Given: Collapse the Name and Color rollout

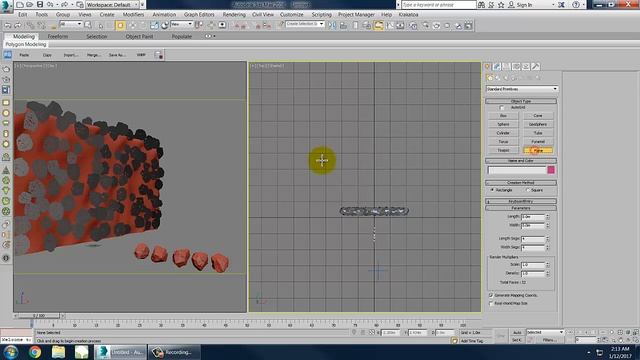Looking at the screenshot, I should point(521,161).
